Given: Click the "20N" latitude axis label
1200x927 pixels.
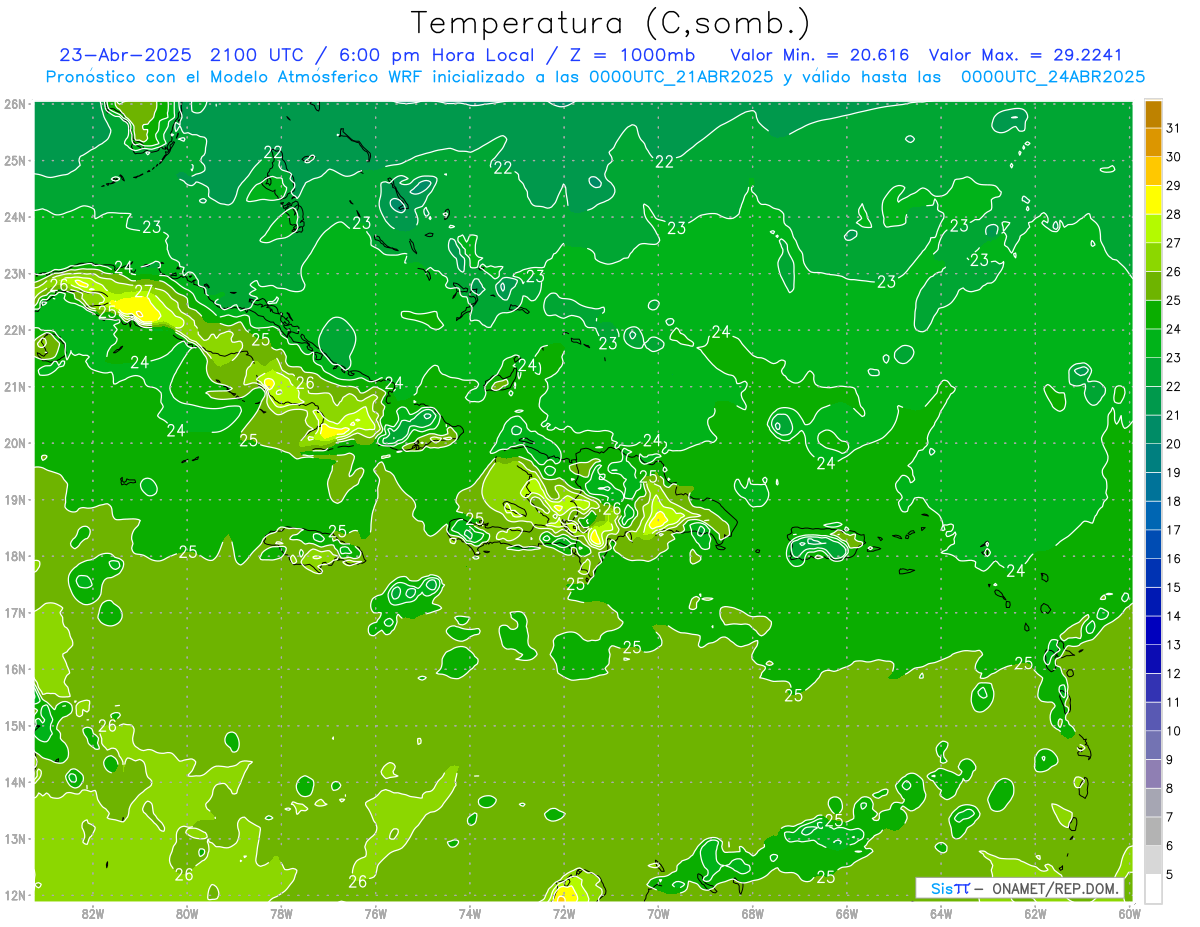Looking at the screenshot, I should point(15,443).
